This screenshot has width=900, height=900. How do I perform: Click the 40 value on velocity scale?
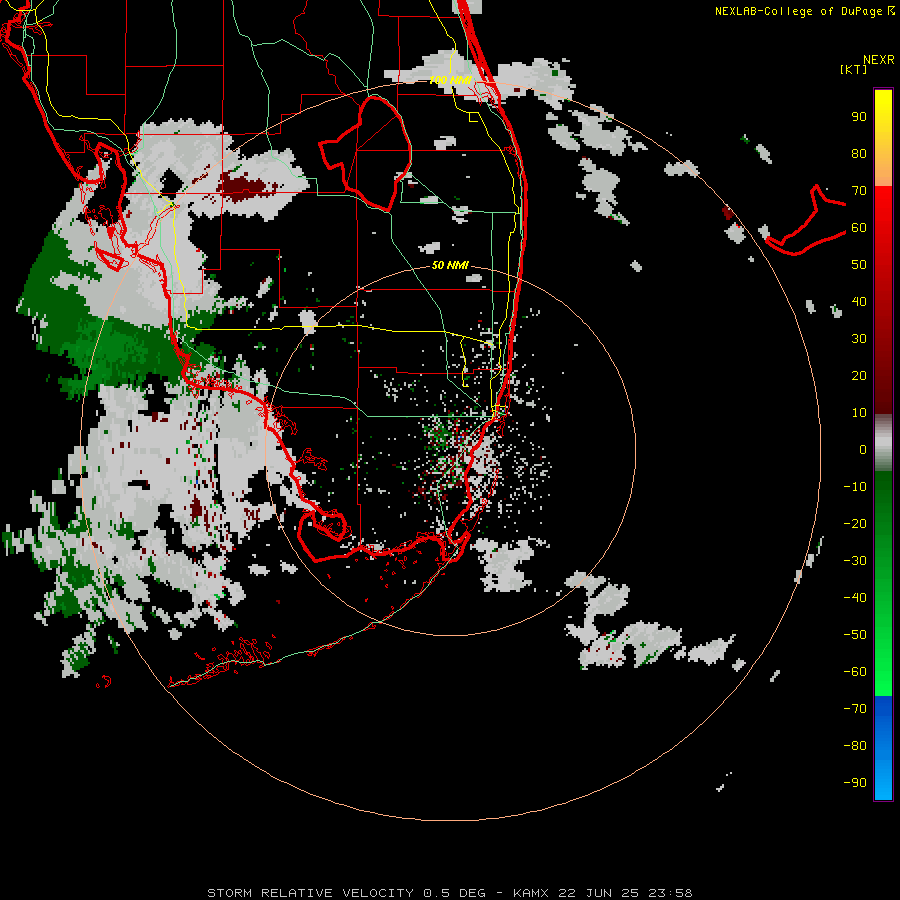pos(859,302)
